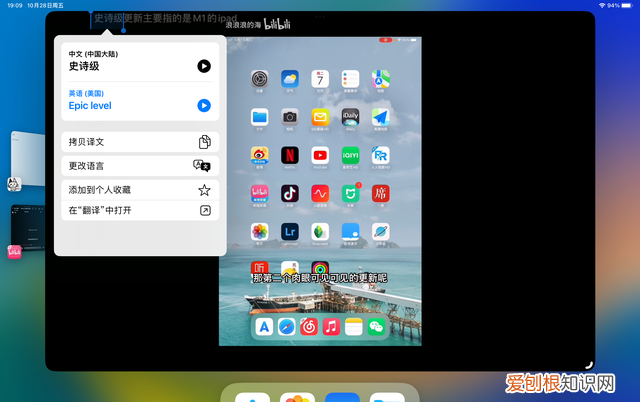Click the Safari compass icon in pictured dock
This screenshot has width=640, height=402.
click(x=287, y=326)
